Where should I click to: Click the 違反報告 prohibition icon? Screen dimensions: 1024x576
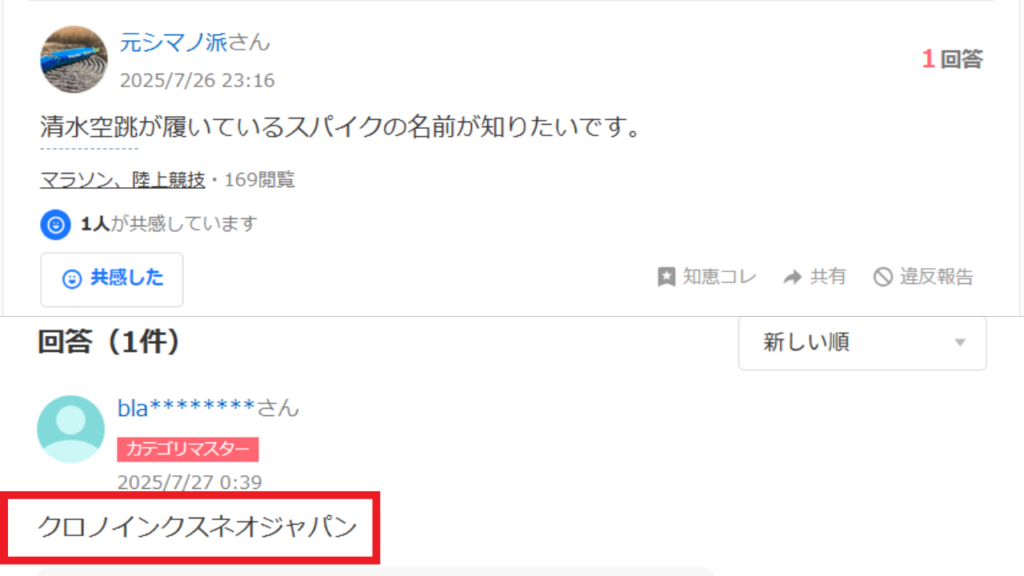pyautogui.click(x=883, y=277)
